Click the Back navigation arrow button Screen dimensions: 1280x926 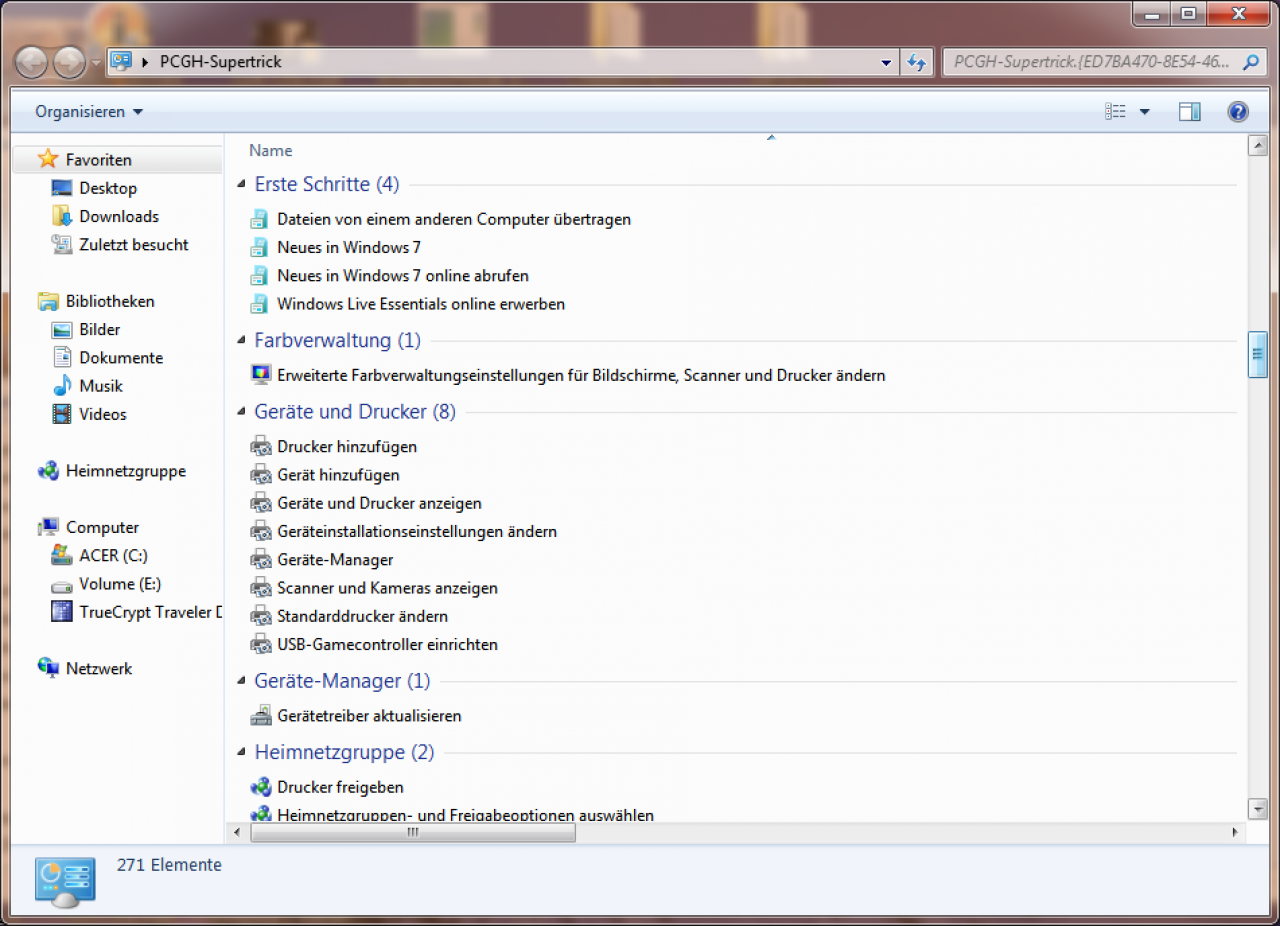click(x=32, y=62)
